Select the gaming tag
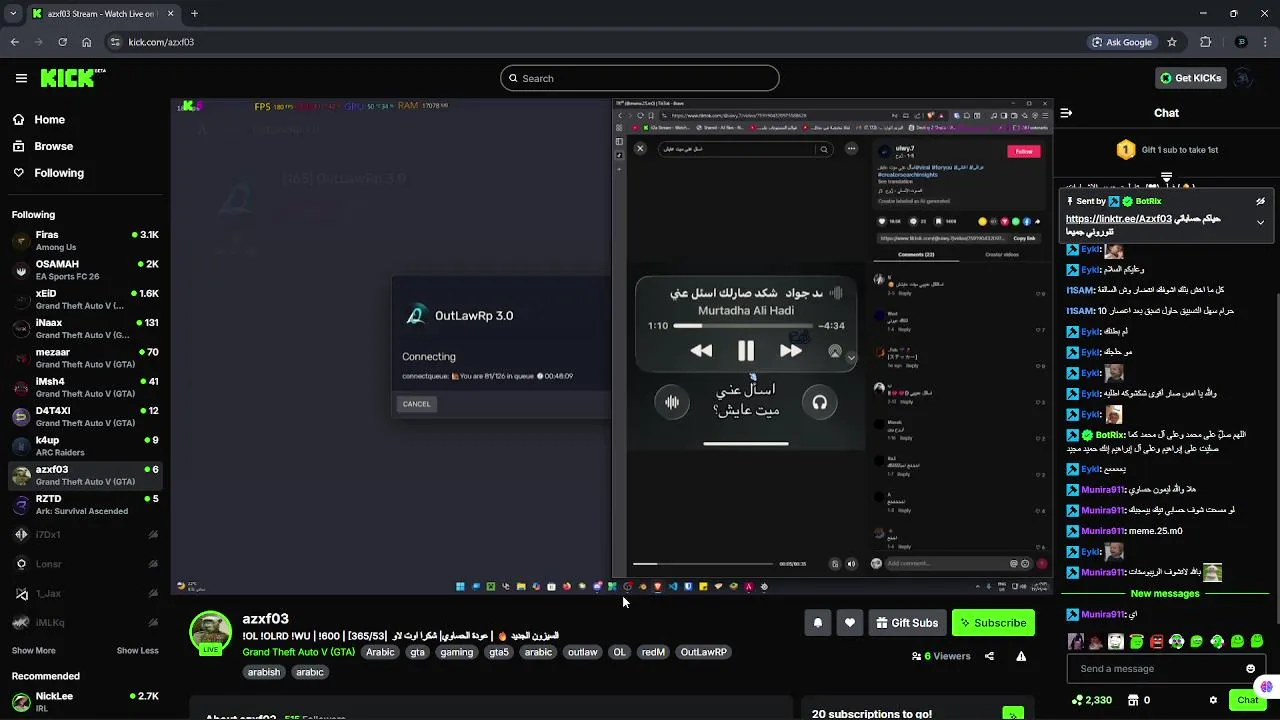 (457, 652)
